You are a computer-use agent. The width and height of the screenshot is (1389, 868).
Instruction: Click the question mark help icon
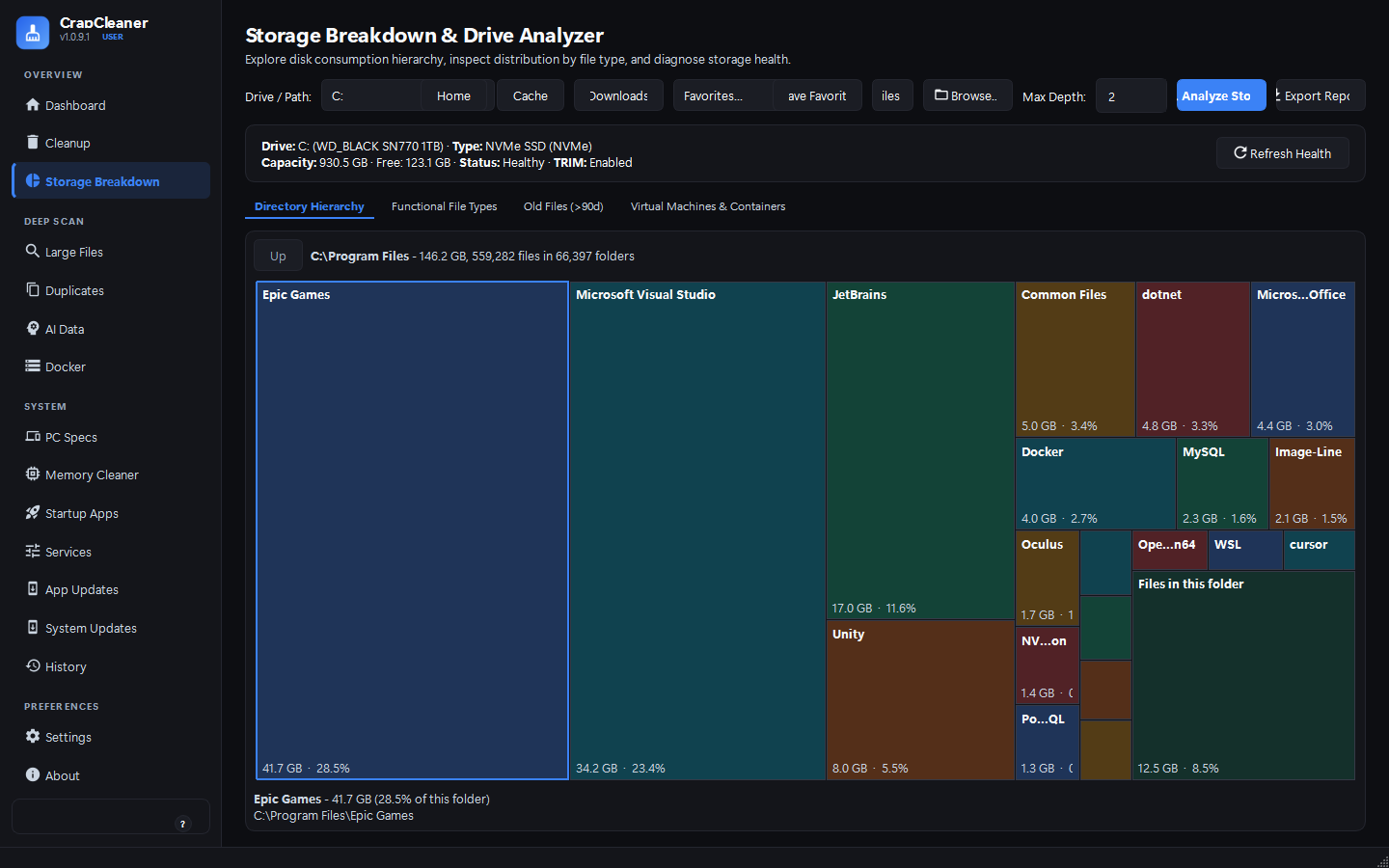coord(182,824)
